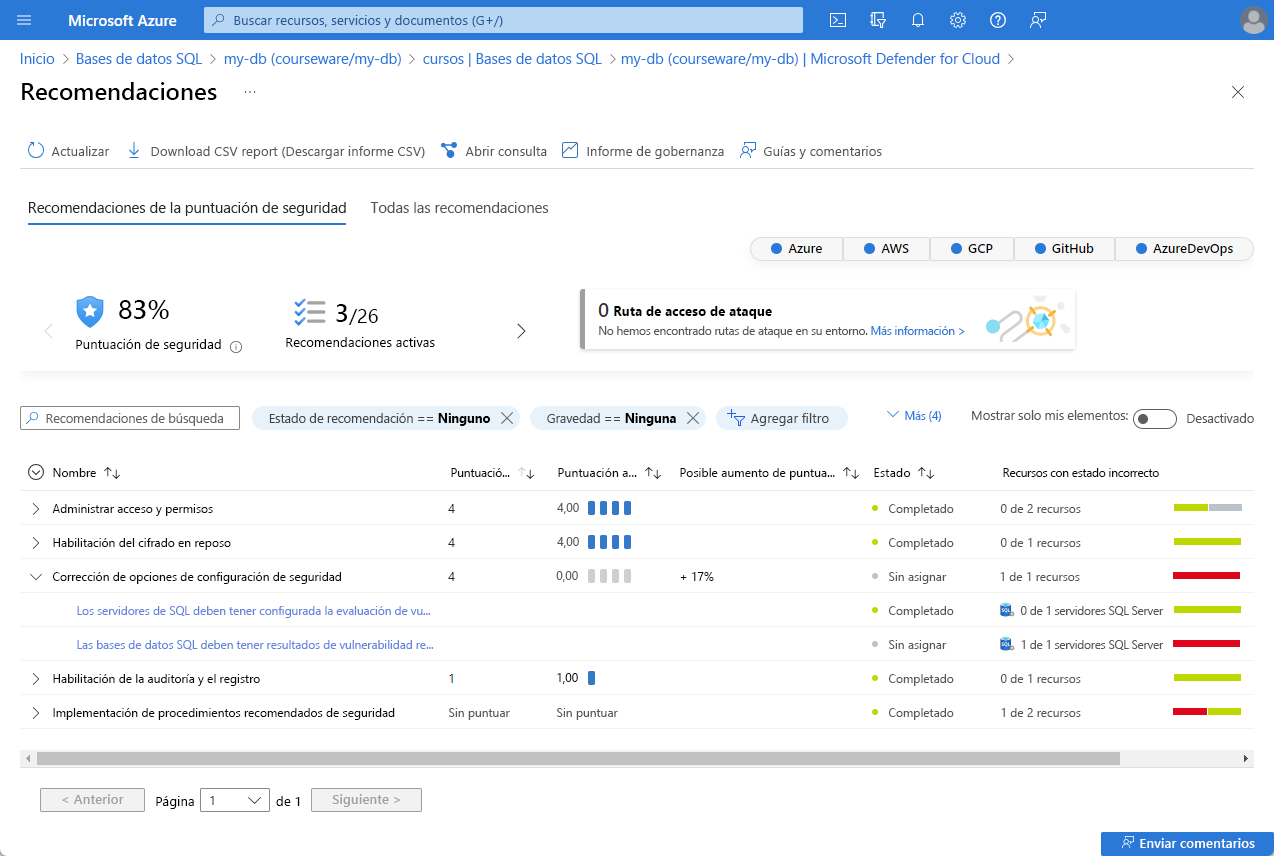
Task: Expand Administrar acceso y permisos row
Action: pyautogui.click(x=36, y=509)
